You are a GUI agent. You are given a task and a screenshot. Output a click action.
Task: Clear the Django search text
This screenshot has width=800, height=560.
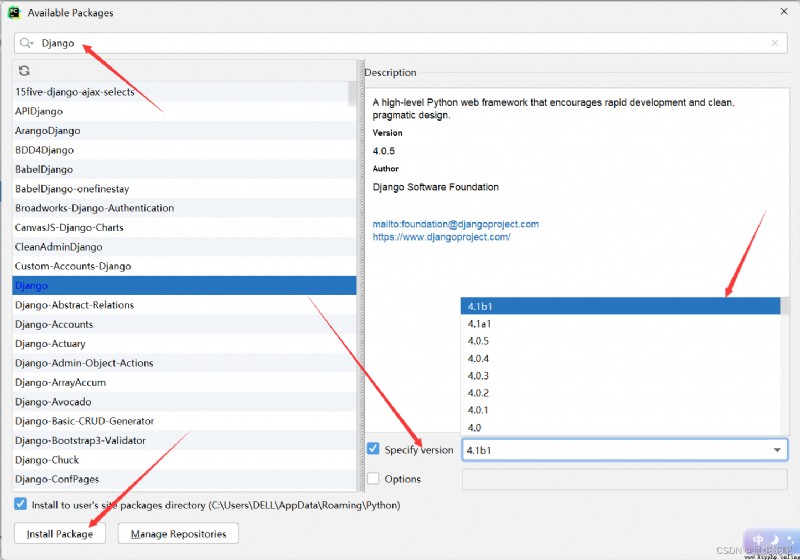(x=774, y=43)
